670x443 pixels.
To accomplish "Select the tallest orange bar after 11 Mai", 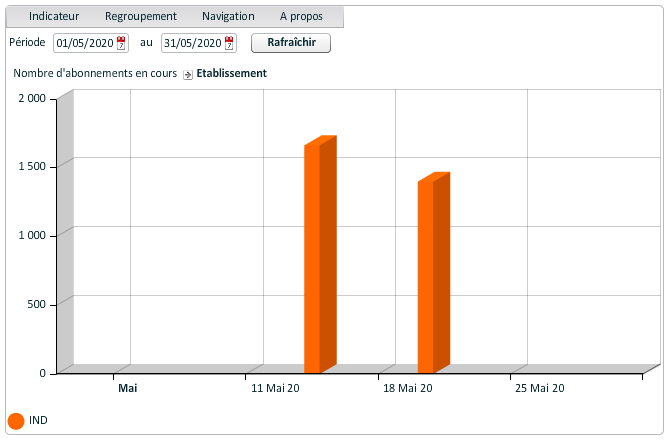I will point(320,254).
